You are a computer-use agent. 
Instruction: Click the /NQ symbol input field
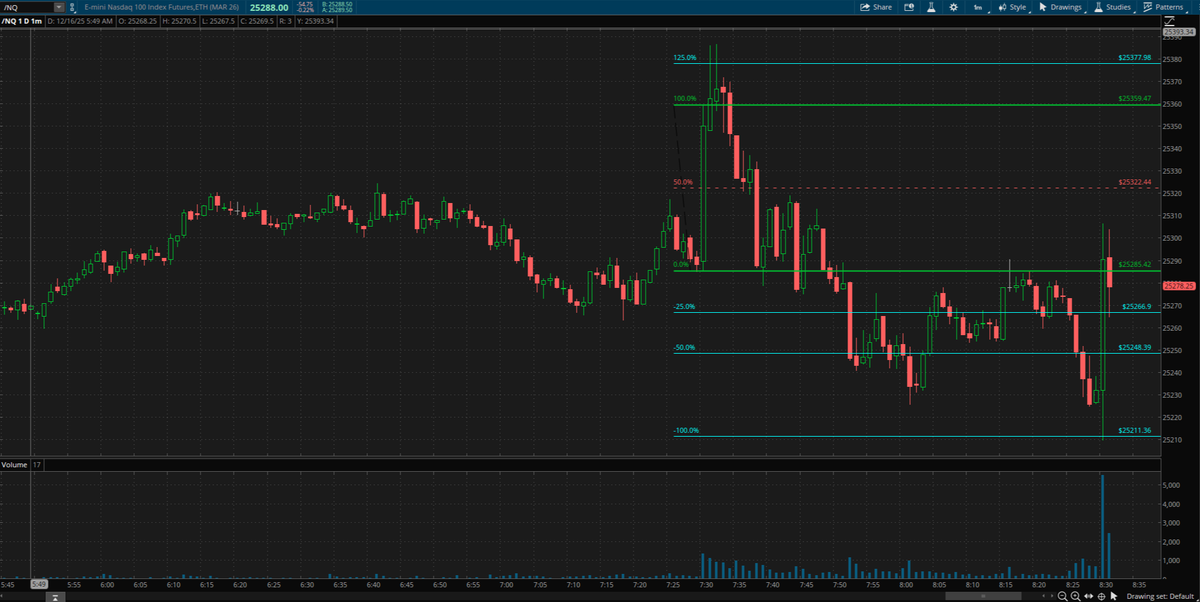27,7
